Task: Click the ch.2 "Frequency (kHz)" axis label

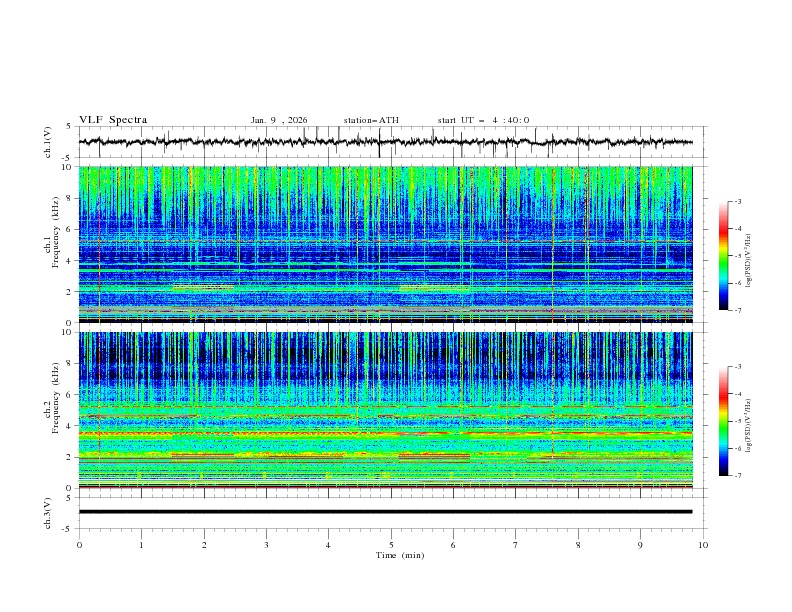Action: 56,397
